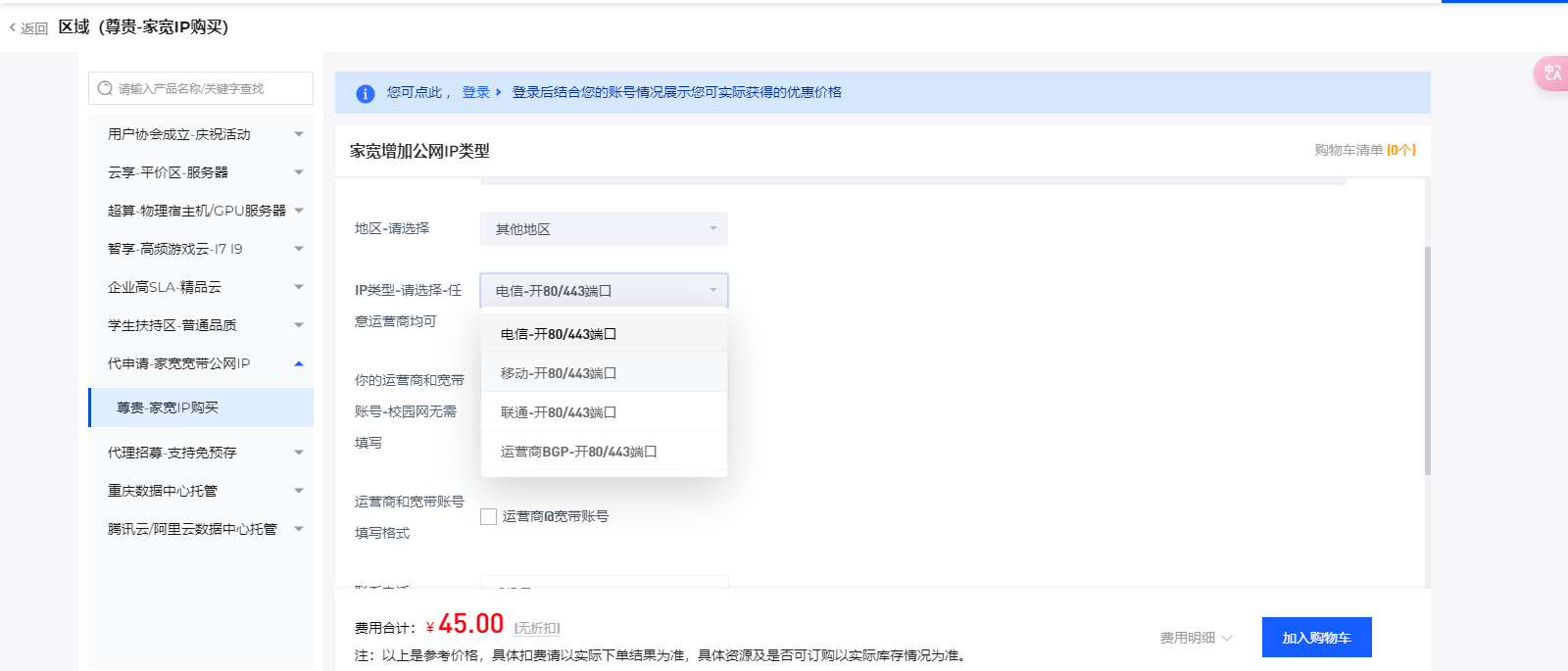The width and height of the screenshot is (1568, 671).
Task: Open the 地区 dropdown showing 其他地区
Action: point(604,229)
